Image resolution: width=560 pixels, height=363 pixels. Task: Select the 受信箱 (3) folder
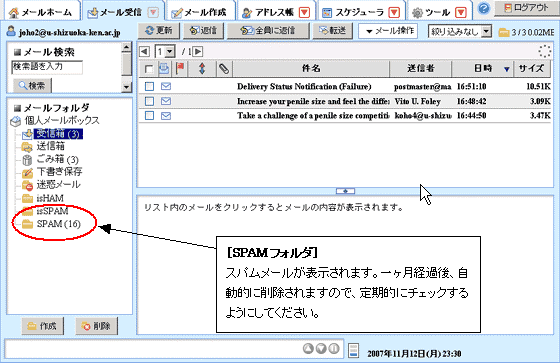58,134
